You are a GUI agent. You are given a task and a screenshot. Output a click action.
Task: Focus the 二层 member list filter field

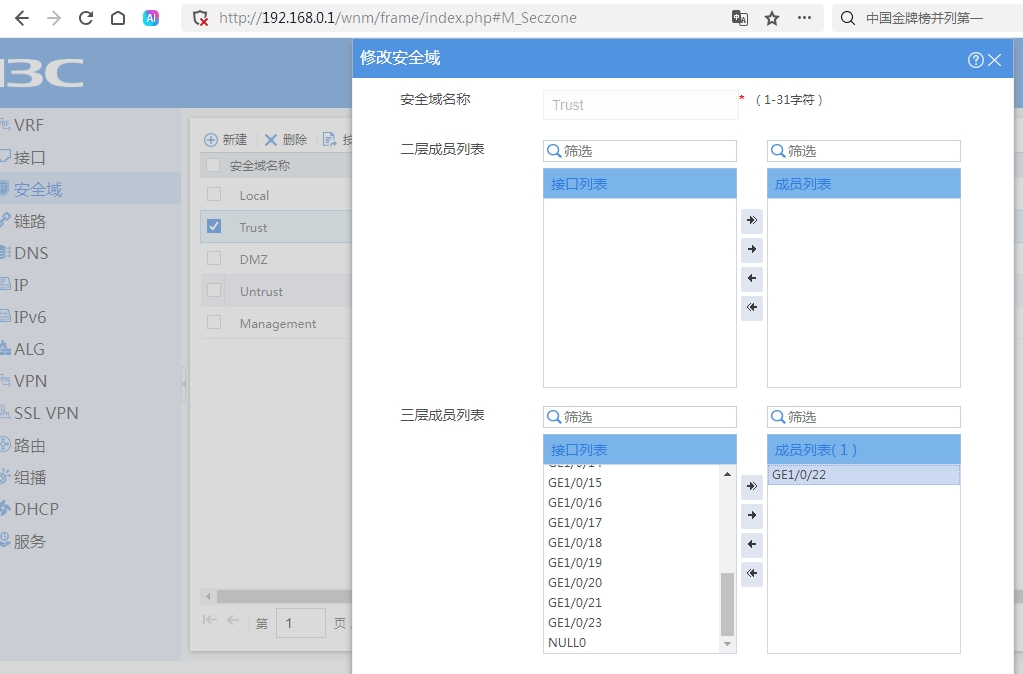(x=864, y=151)
